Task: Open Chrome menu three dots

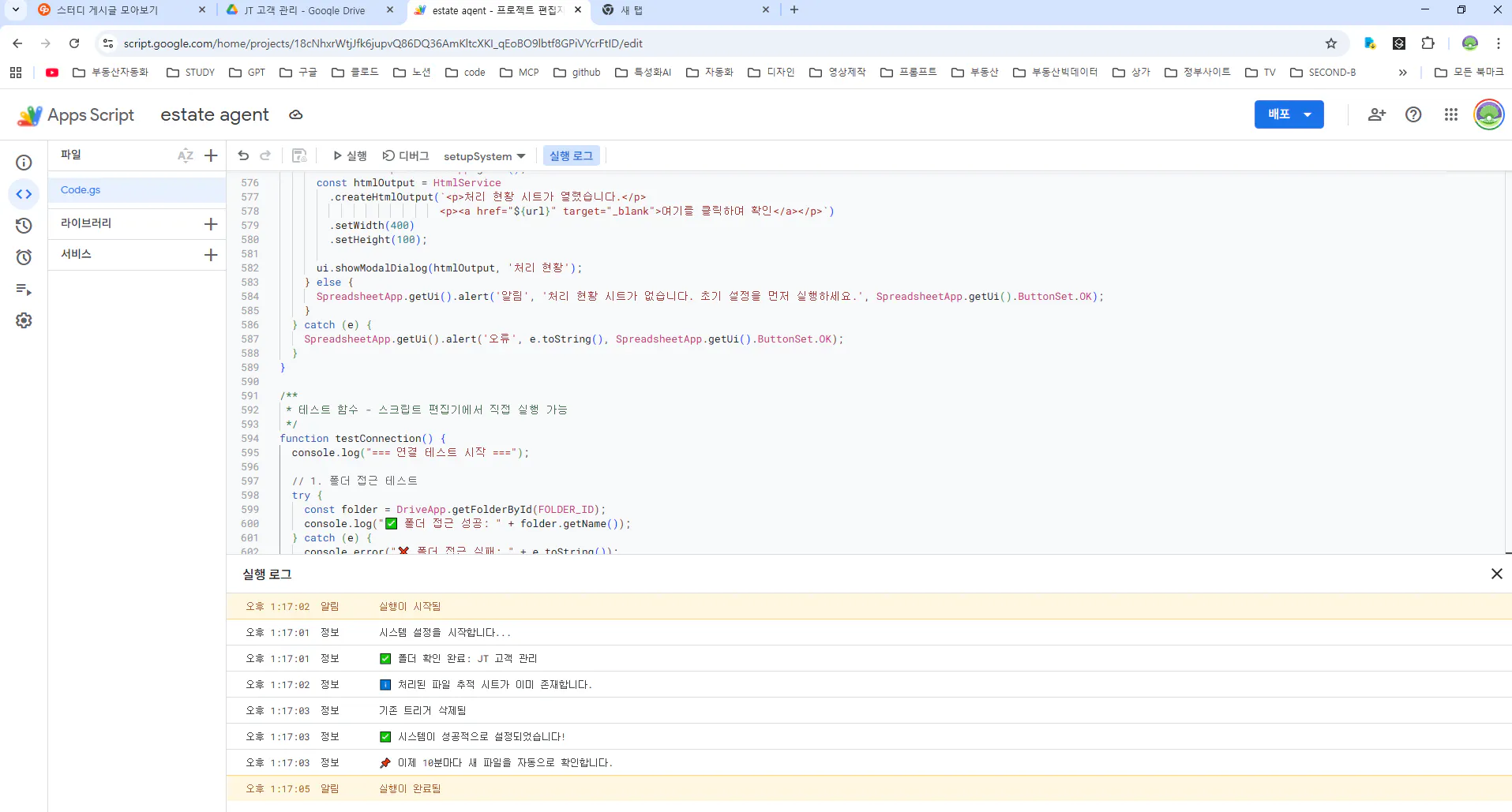Action: coord(1499,43)
